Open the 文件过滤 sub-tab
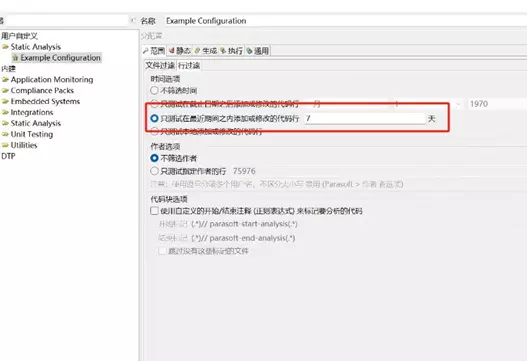The width and height of the screenshot is (527, 361). tap(160, 65)
